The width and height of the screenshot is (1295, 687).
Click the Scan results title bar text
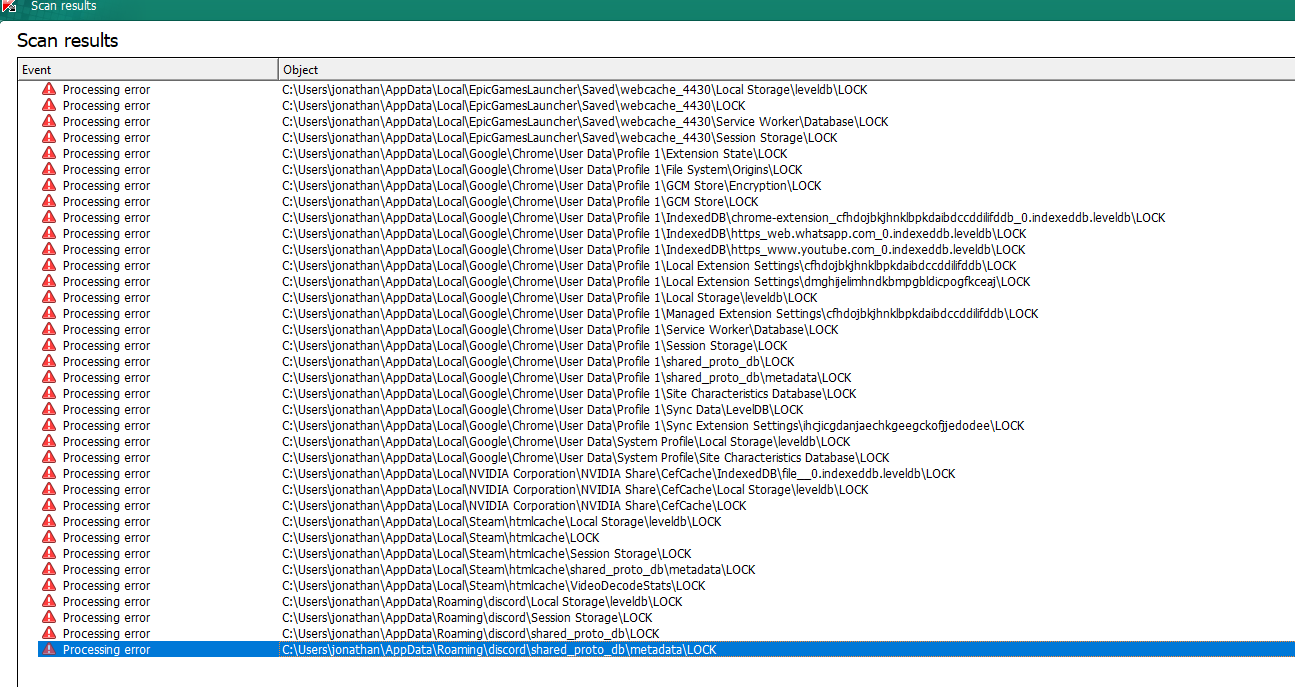tap(64, 7)
